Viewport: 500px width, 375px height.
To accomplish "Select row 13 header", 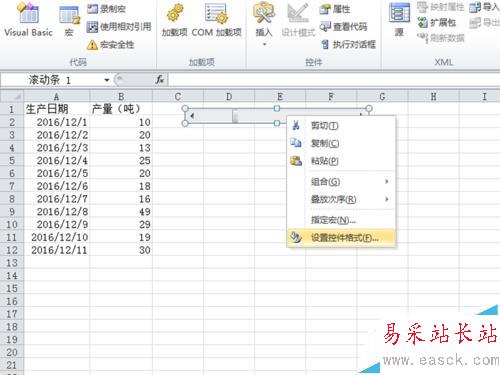I will coord(12,263).
